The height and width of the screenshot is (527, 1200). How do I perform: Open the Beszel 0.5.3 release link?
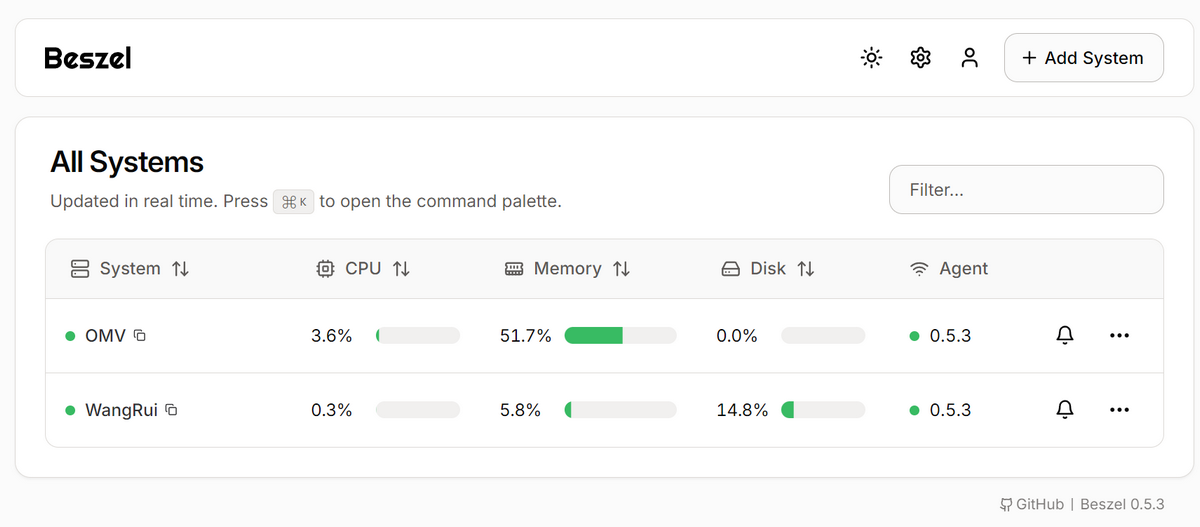pyautogui.click(x=1122, y=505)
